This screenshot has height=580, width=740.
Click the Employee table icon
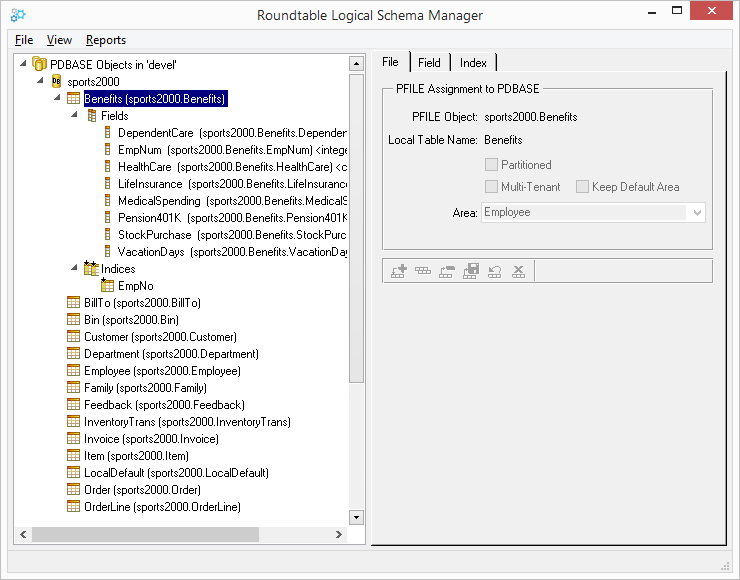click(73, 370)
